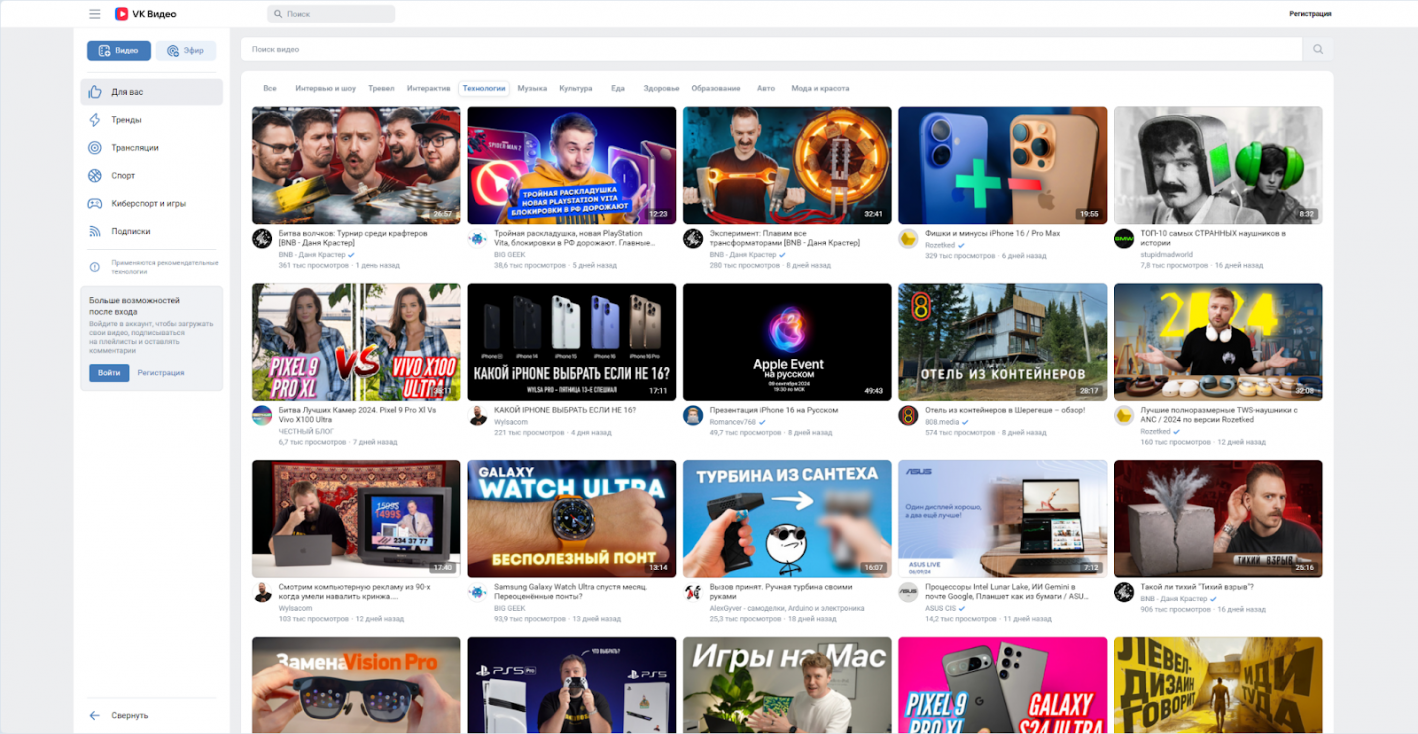Screen dimensions: 1418x734
Task: Focus the header Поиск search field
Action: (x=331, y=14)
